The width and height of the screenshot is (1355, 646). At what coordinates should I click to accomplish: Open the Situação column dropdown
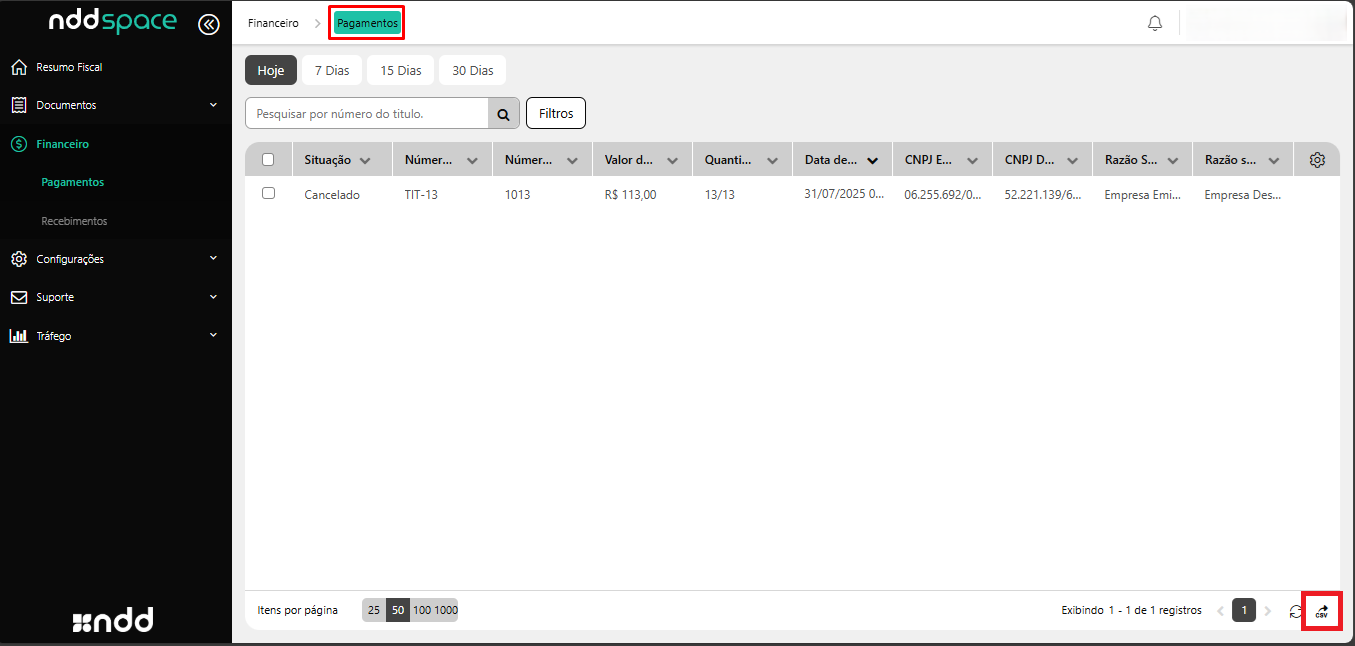pyautogui.click(x=365, y=160)
